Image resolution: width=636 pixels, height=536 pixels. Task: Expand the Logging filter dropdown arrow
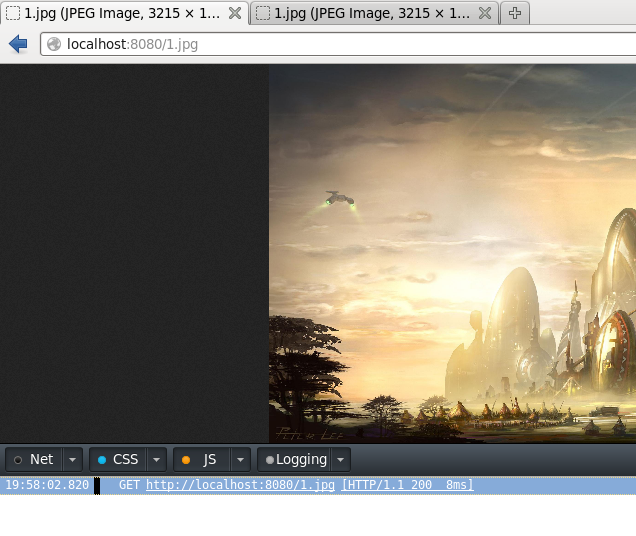pyautogui.click(x=341, y=460)
